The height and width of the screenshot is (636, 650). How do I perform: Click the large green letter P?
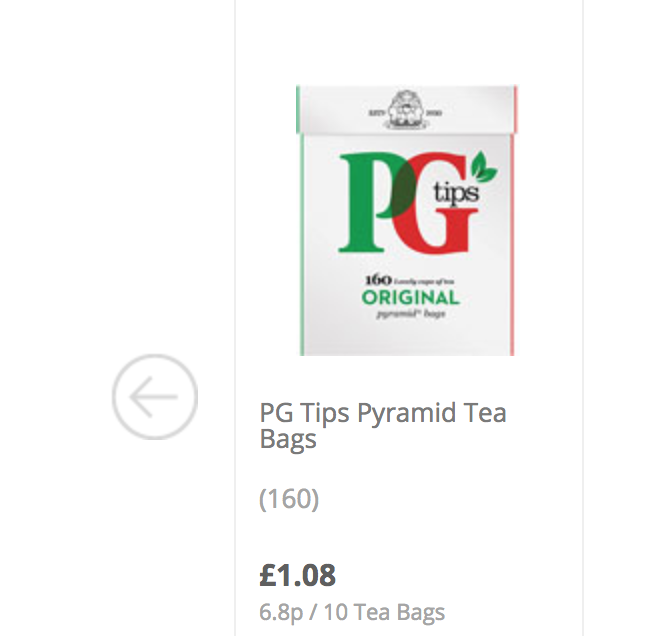(373, 202)
